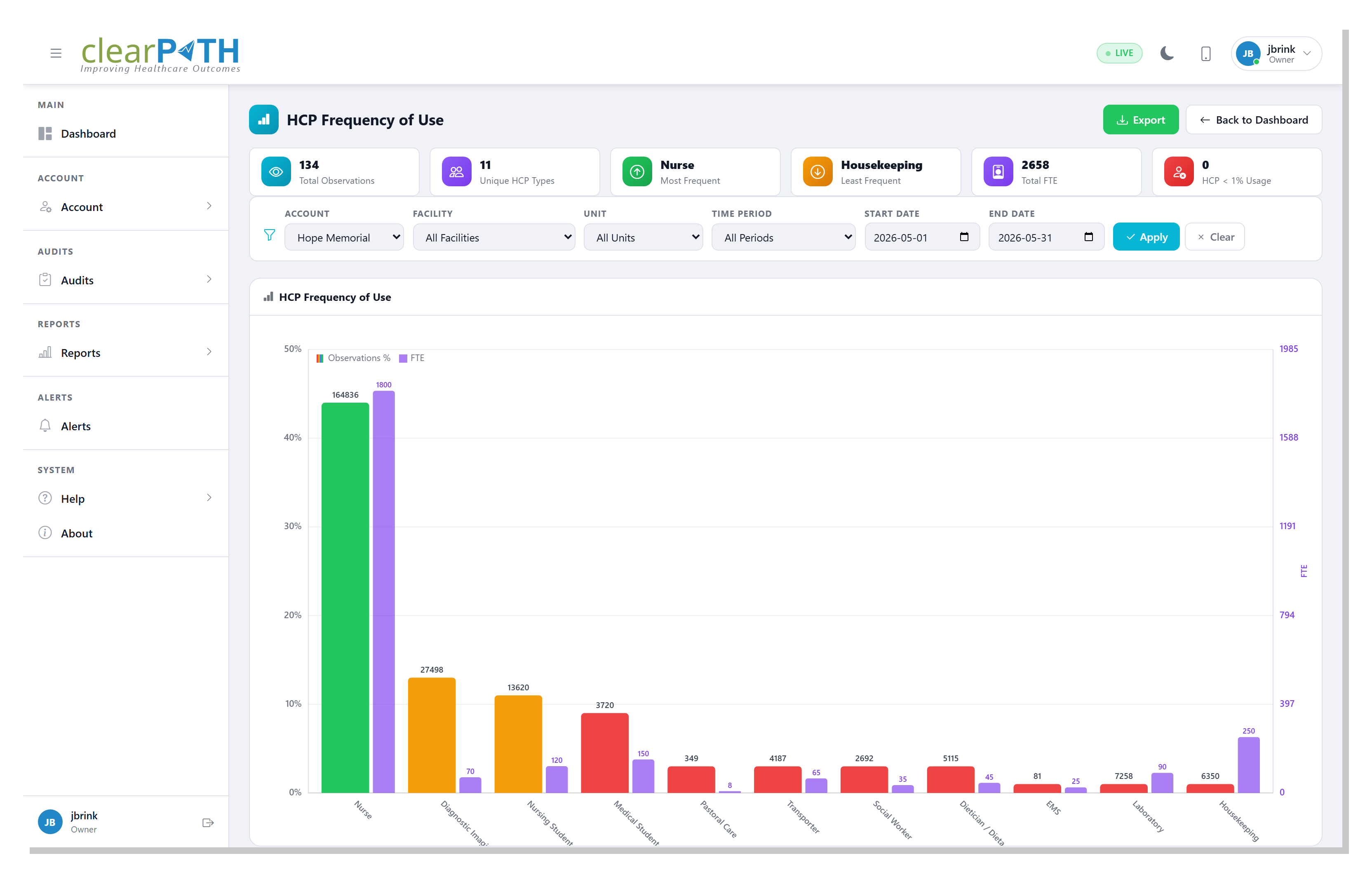1372x877 pixels.
Task: Open the Help sidebar menu
Action: 125,498
